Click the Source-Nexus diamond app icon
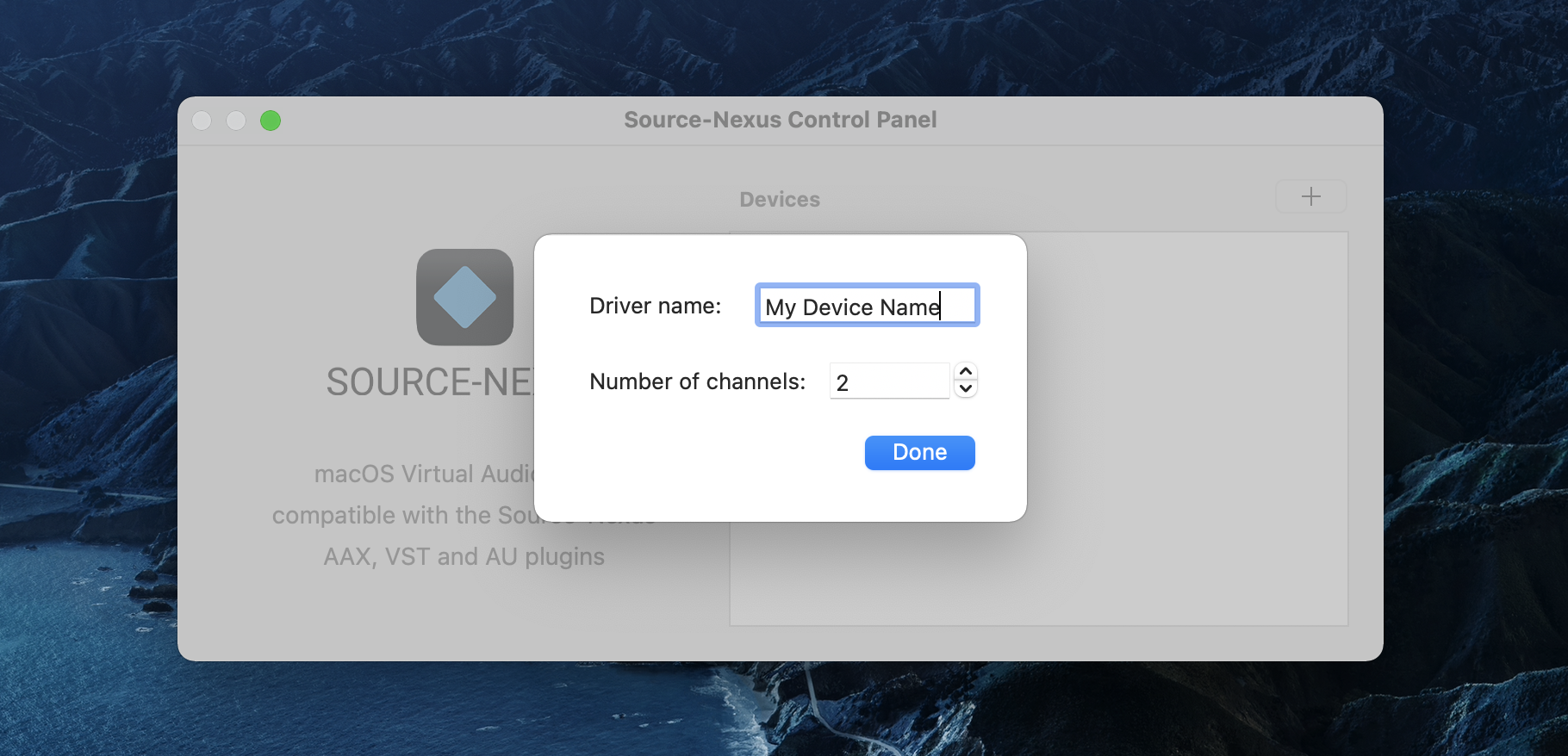The height and width of the screenshot is (756, 1568). coord(464,297)
